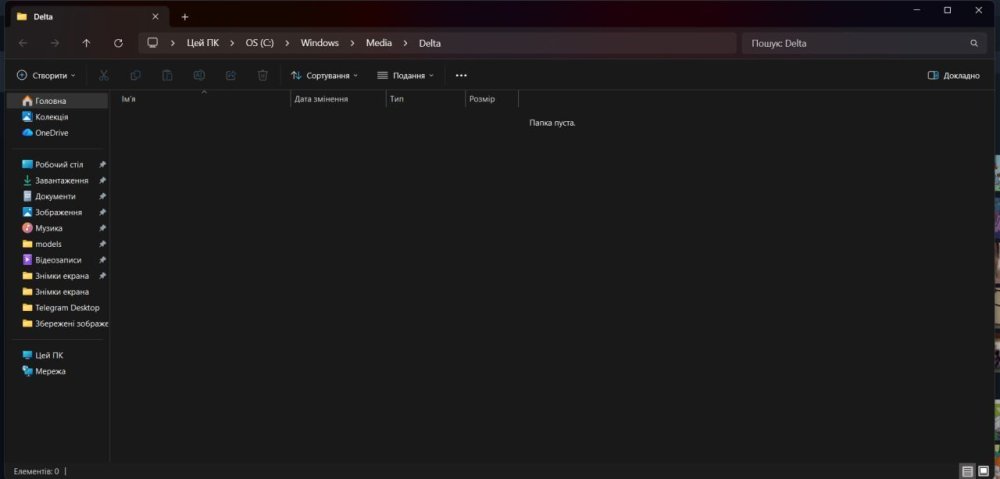Click the Елементів: 0 status text
Image resolution: width=1000 pixels, height=479 pixels.
click(36, 471)
